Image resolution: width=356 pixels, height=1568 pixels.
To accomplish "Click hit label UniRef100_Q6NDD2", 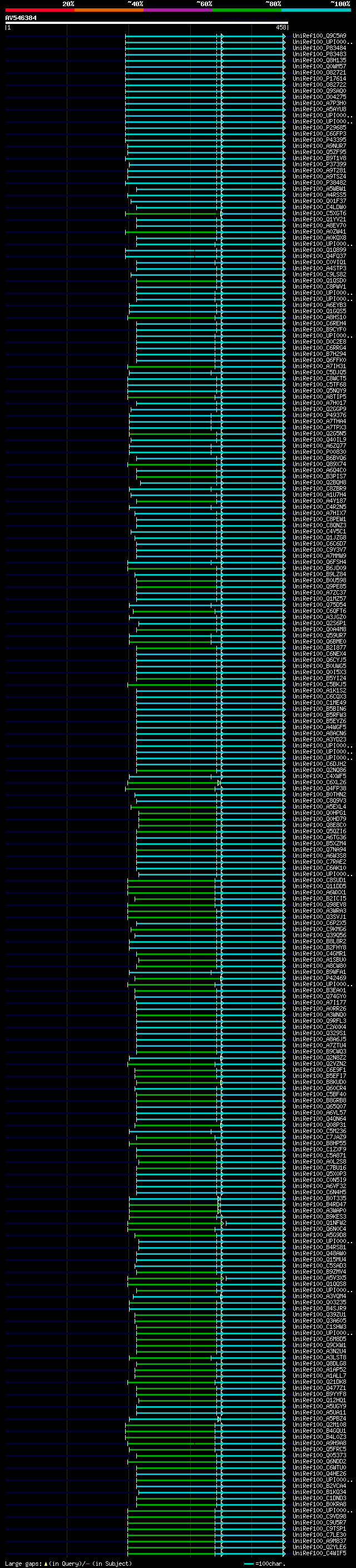I will tap(319, 1461).
